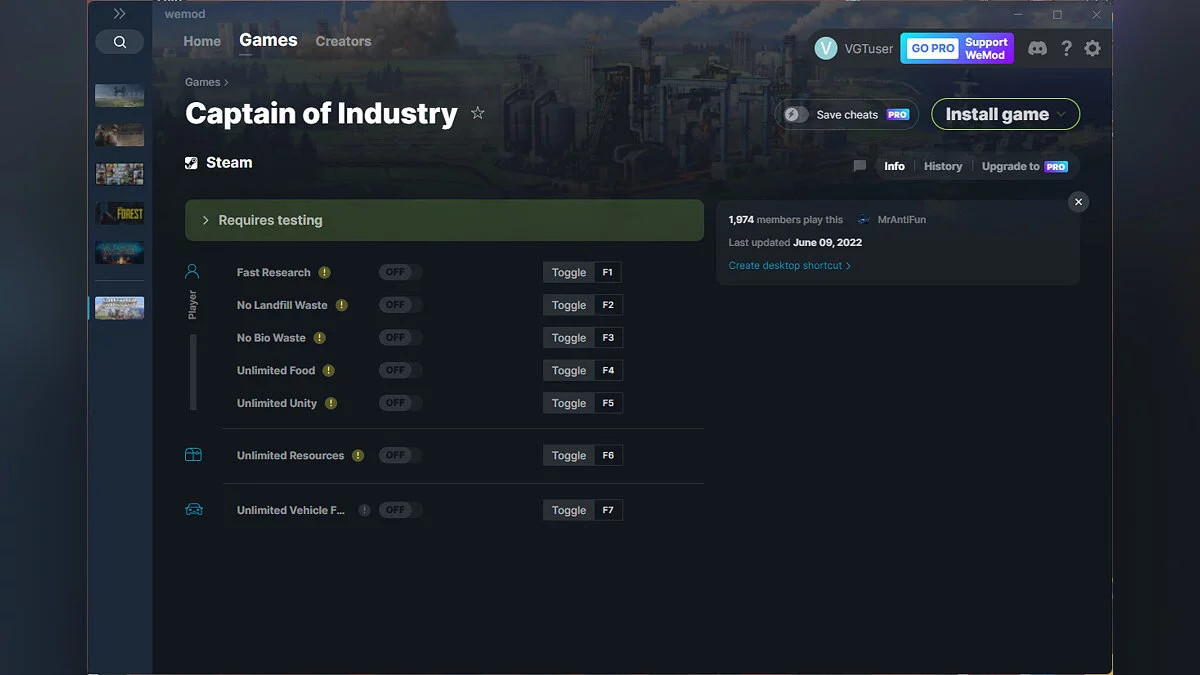Click the info icon beside Unlimited Vehicle F...
Image resolution: width=1200 pixels, height=675 pixels.
point(364,510)
